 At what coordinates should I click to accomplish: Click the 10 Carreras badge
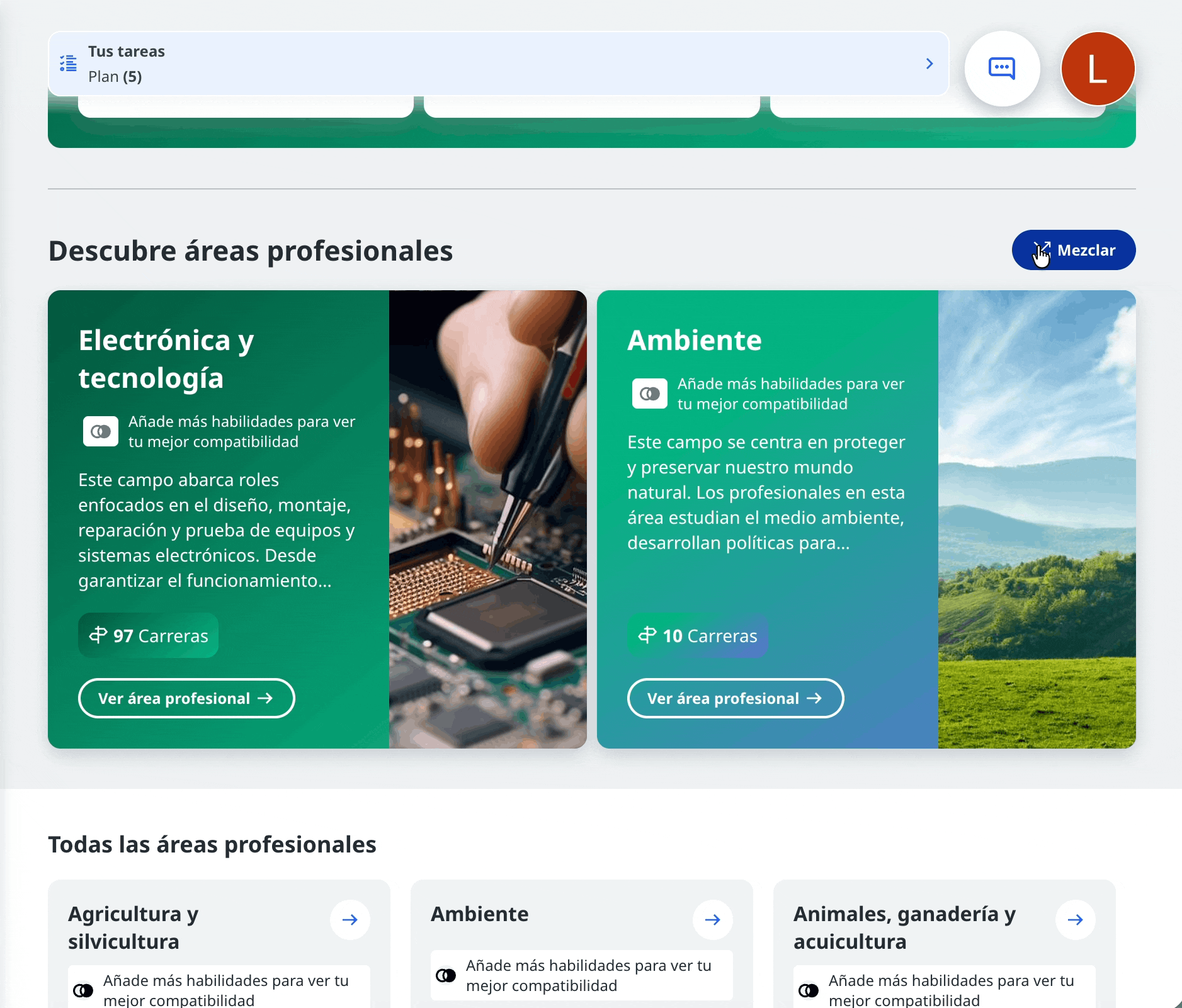[x=698, y=635]
